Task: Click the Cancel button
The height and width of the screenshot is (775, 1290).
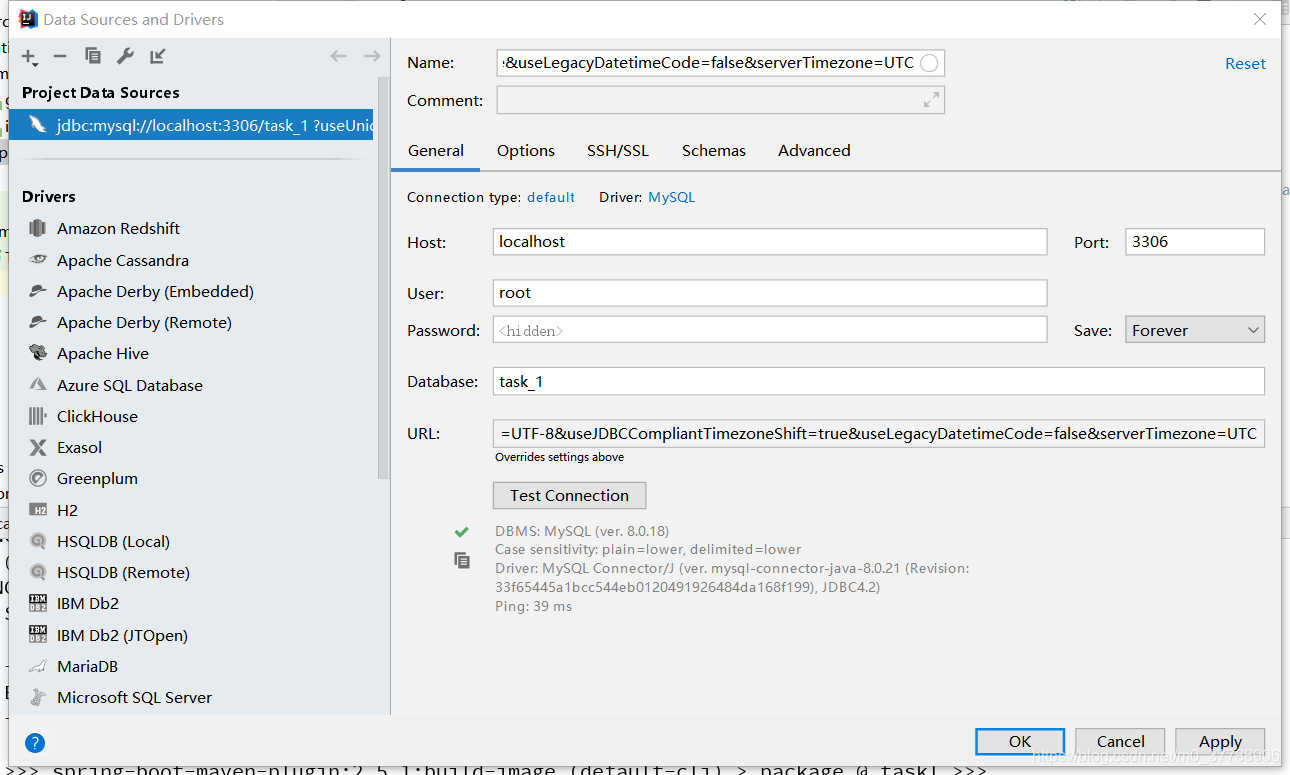Action: point(1120,741)
